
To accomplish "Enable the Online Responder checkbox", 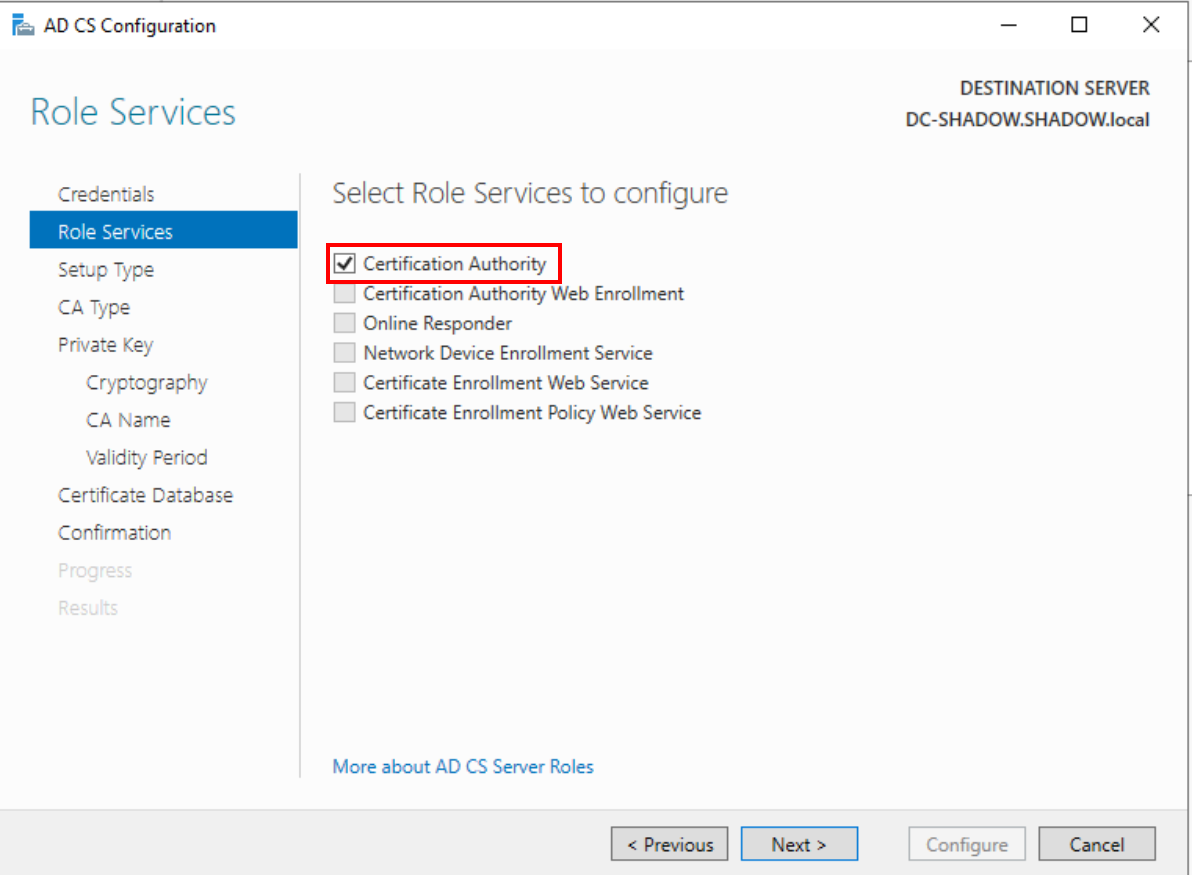I will click(345, 324).
